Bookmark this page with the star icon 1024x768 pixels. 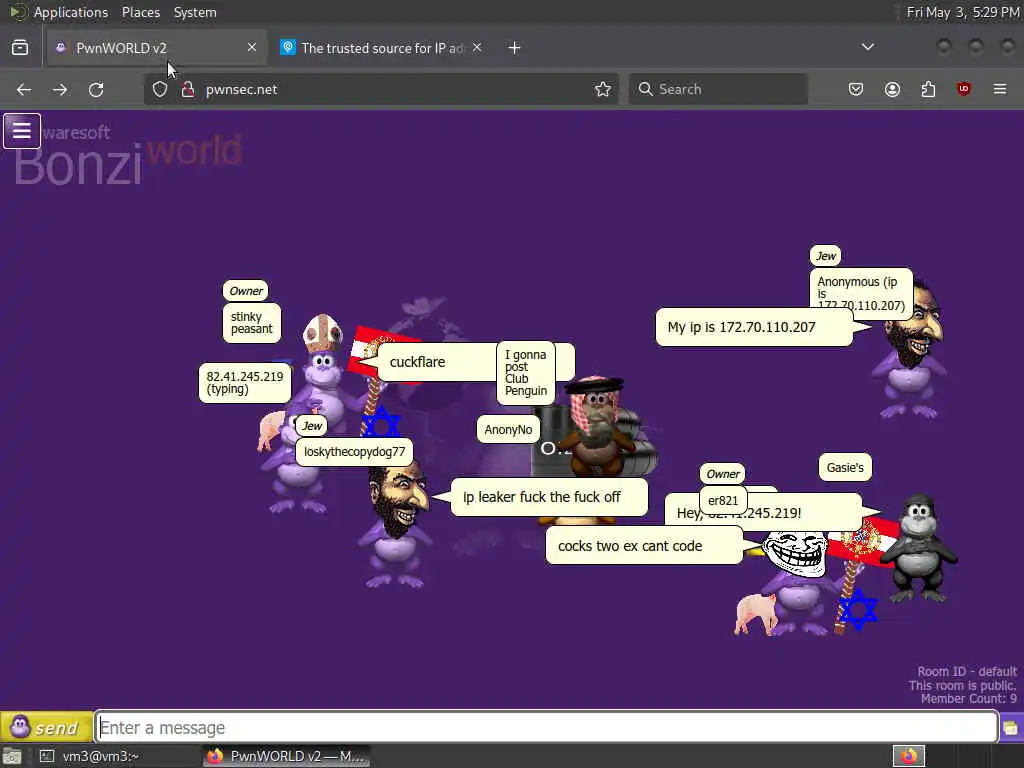click(x=603, y=89)
